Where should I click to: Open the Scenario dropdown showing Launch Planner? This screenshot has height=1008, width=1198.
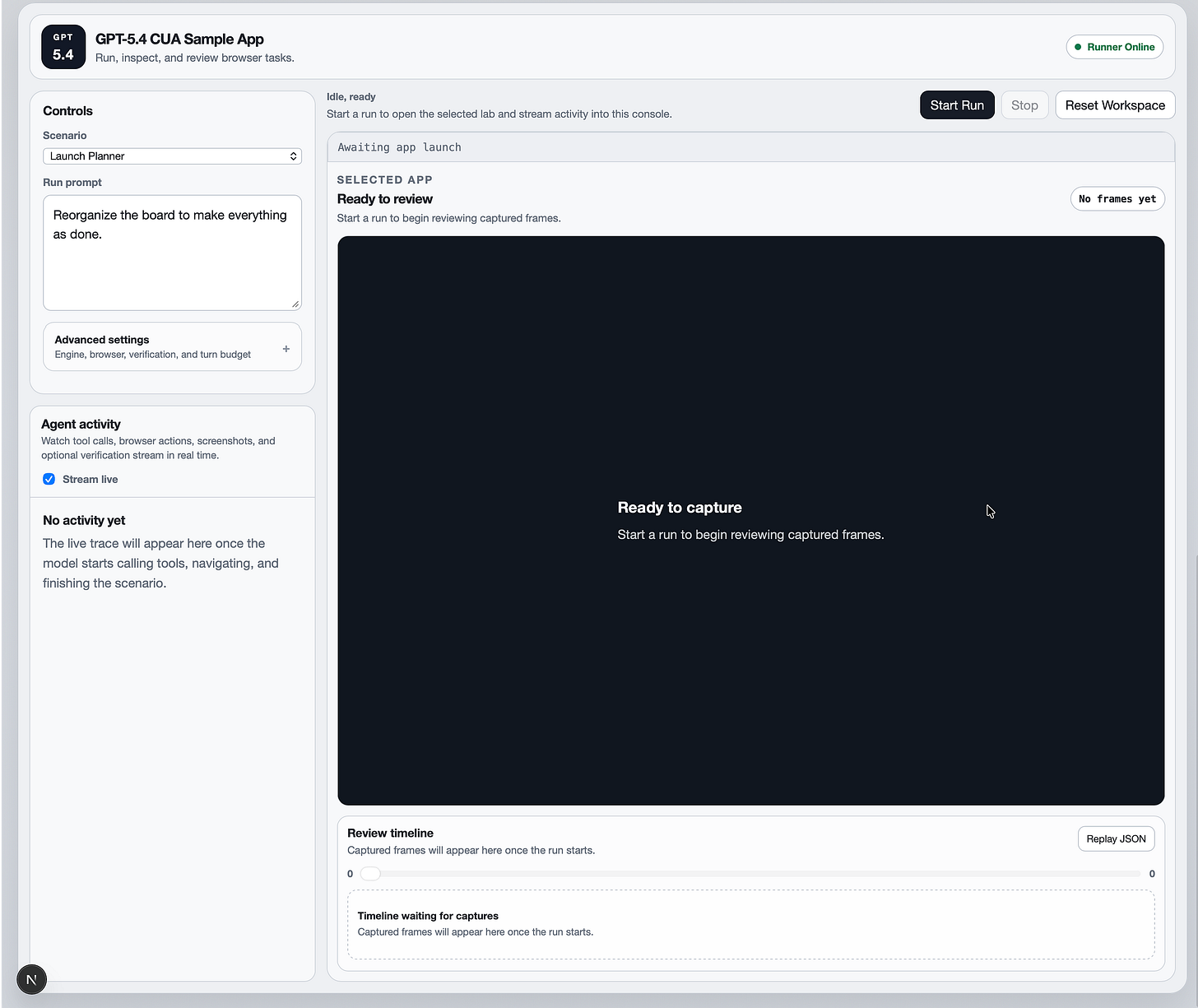172,156
